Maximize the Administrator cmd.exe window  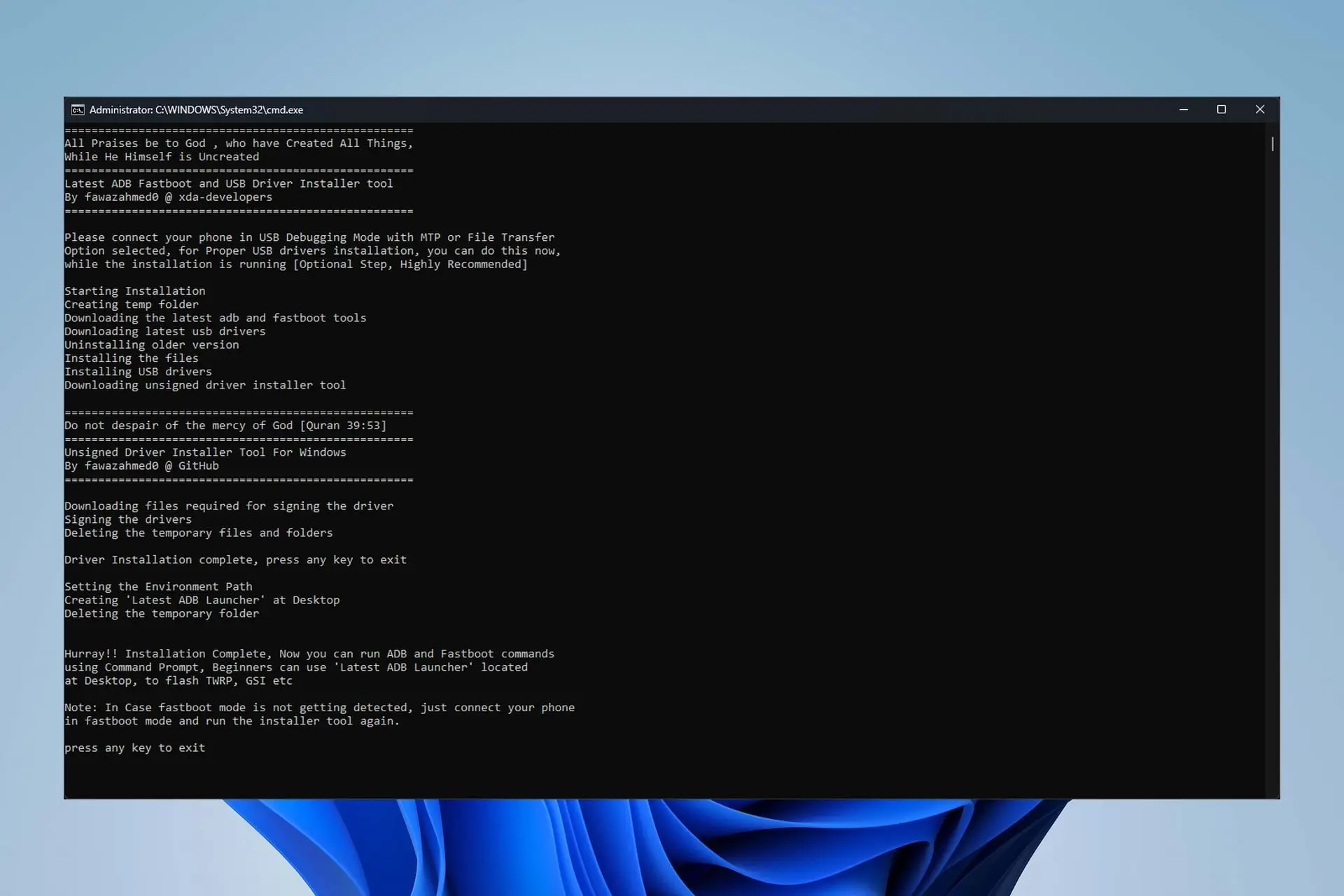(1221, 110)
